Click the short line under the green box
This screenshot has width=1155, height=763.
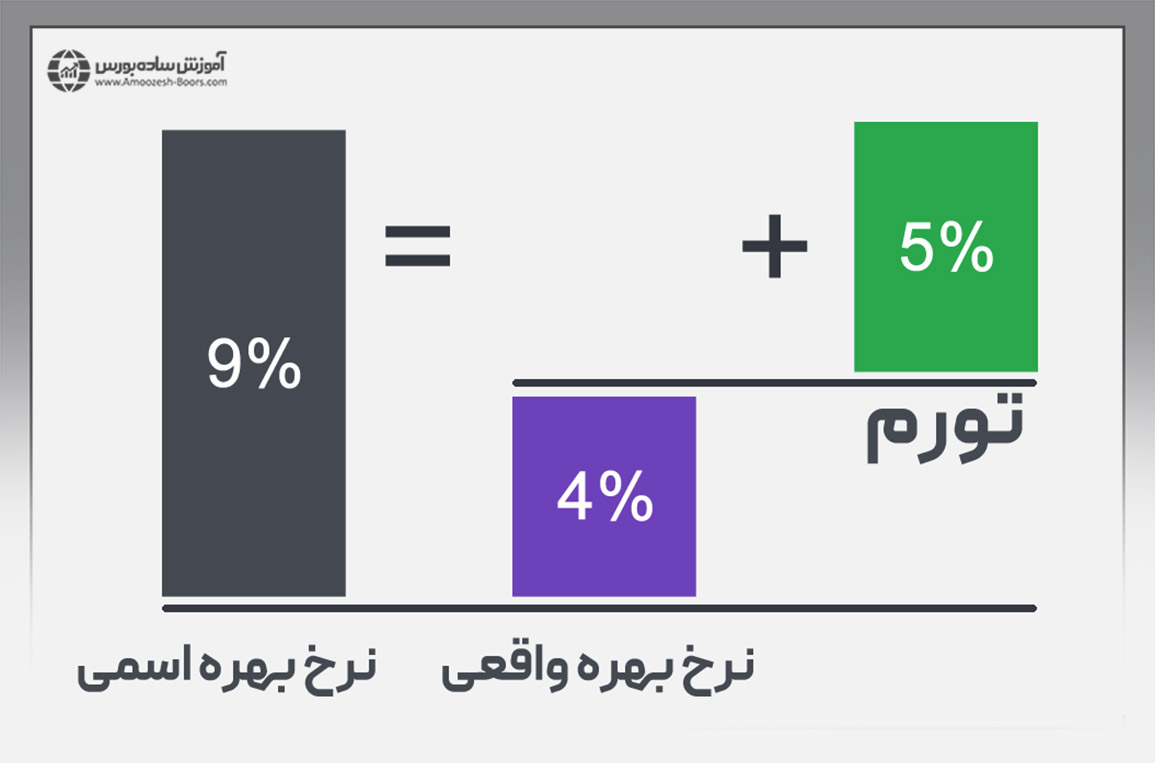click(774, 382)
